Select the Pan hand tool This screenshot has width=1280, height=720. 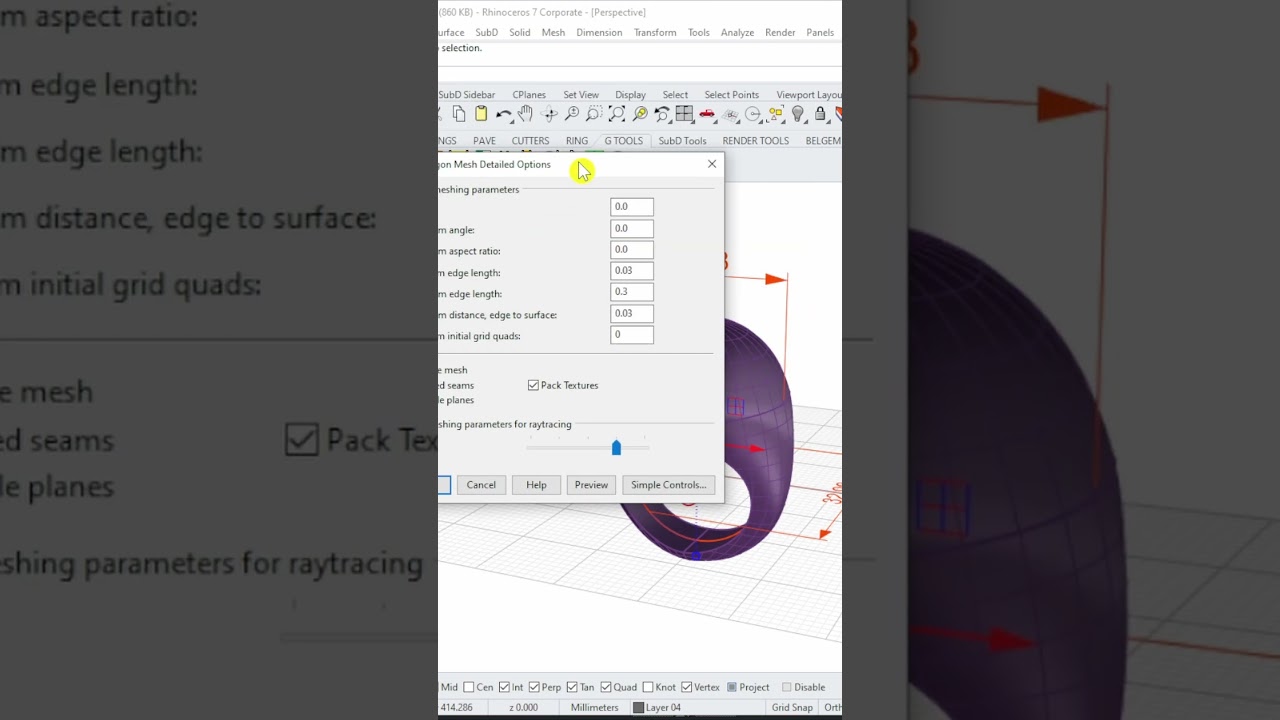tap(526, 114)
